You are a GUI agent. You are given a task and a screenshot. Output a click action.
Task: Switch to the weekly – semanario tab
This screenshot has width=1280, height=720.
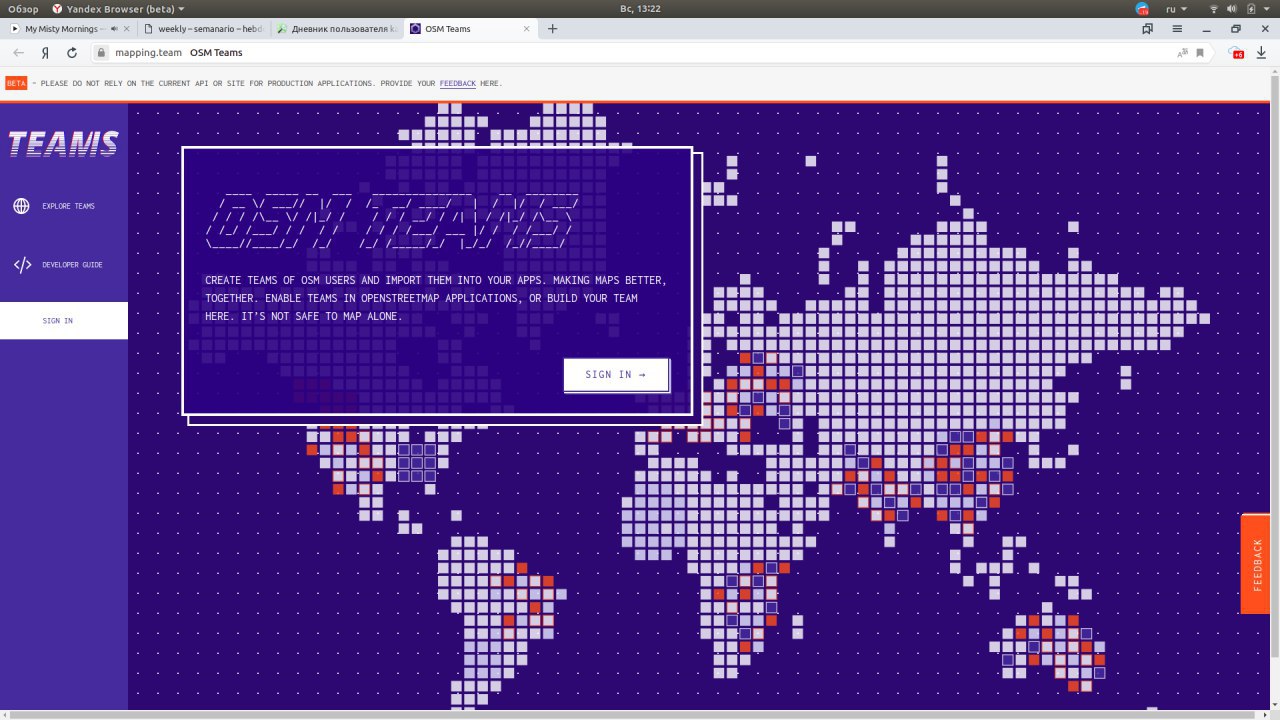pos(203,29)
